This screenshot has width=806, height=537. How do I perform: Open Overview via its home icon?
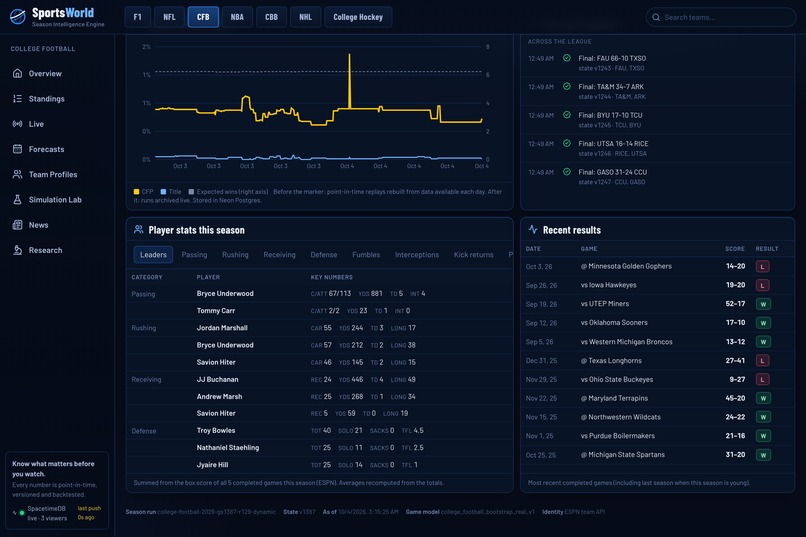coord(17,73)
